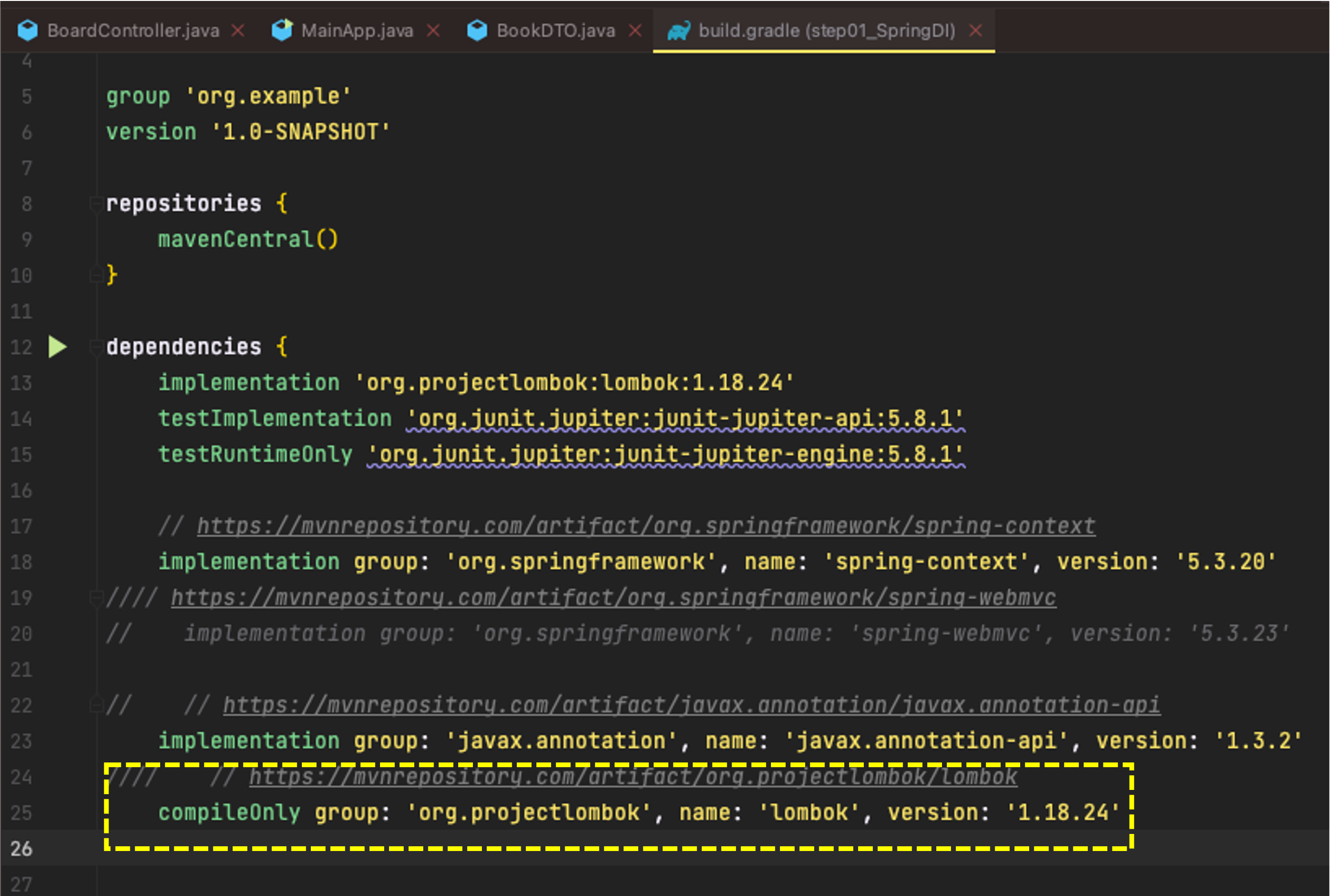Viewport: 1331px width, 896px height.
Task: Toggle fold marker at repositories closing brace
Action: click(x=96, y=276)
